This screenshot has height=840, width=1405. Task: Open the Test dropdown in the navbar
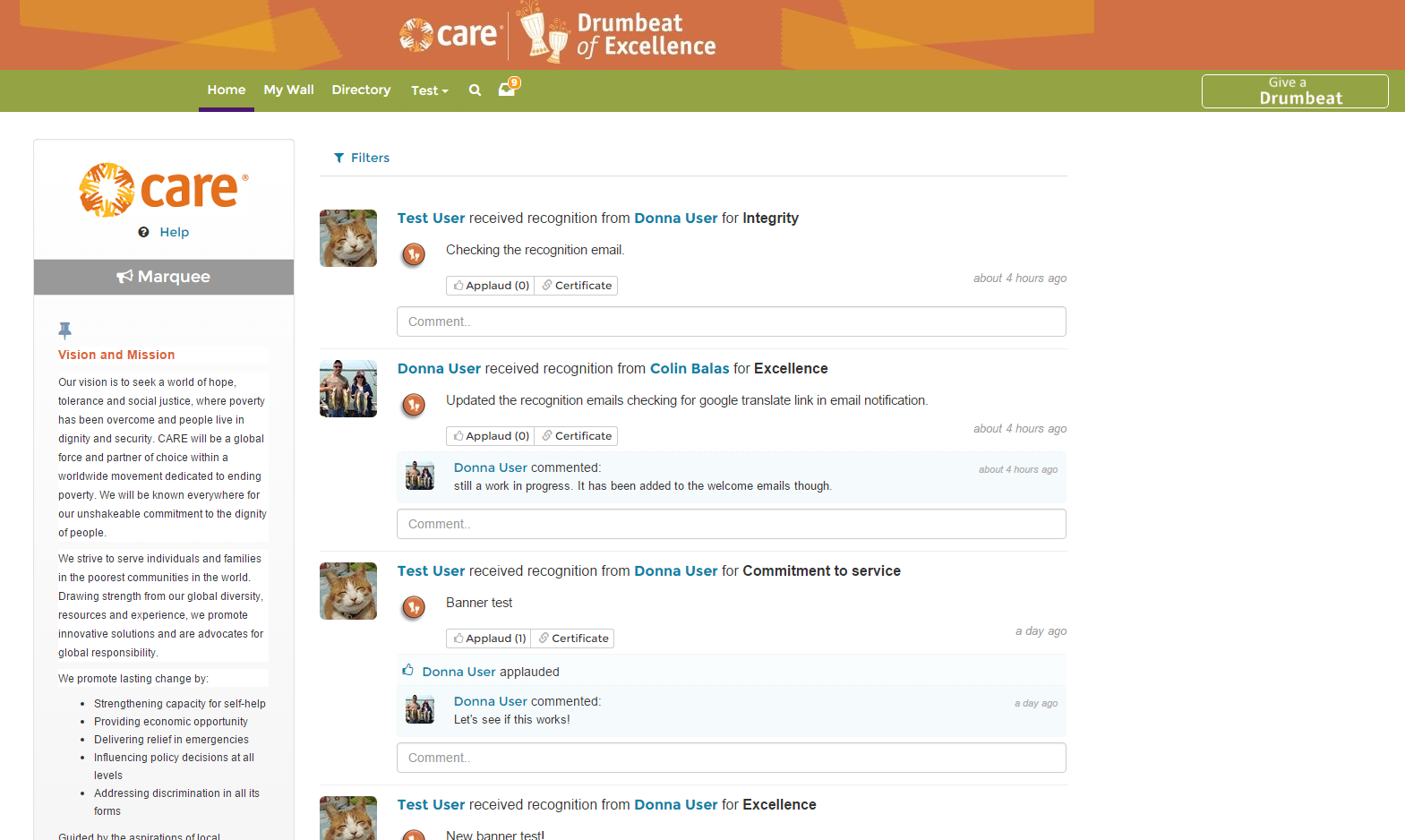click(x=430, y=90)
